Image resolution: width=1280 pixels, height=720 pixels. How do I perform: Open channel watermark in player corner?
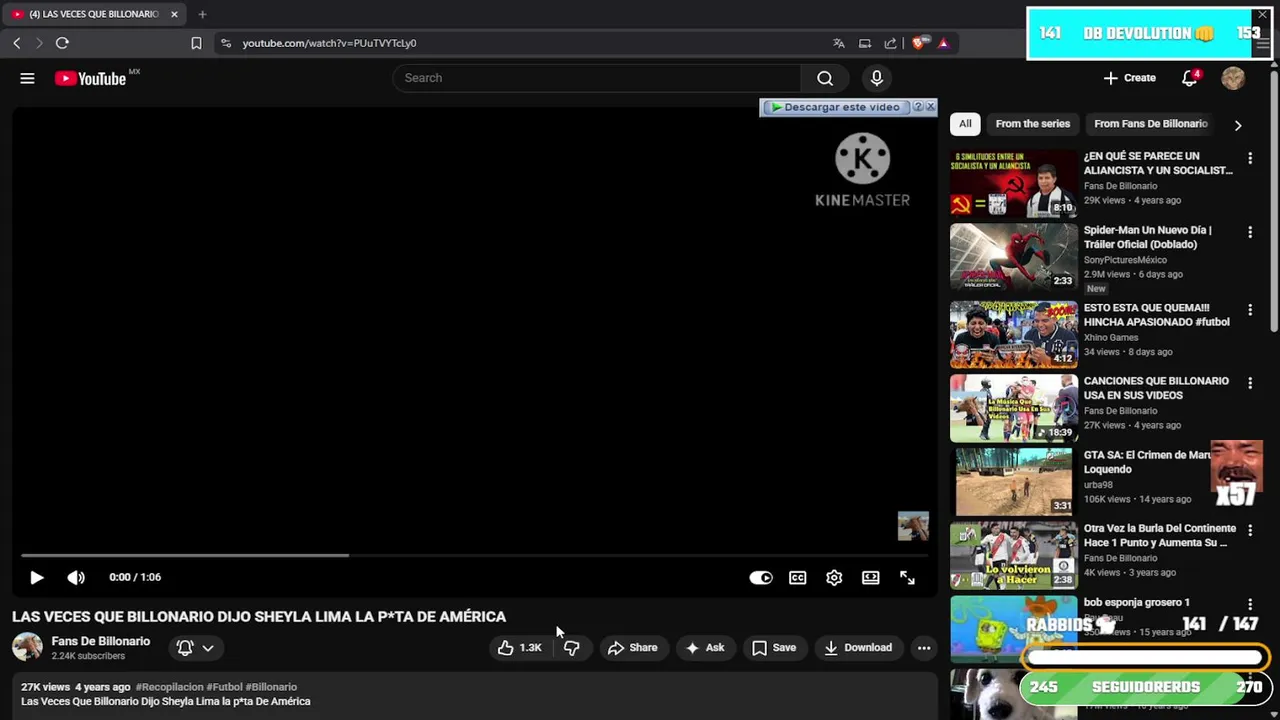click(913, 526)
